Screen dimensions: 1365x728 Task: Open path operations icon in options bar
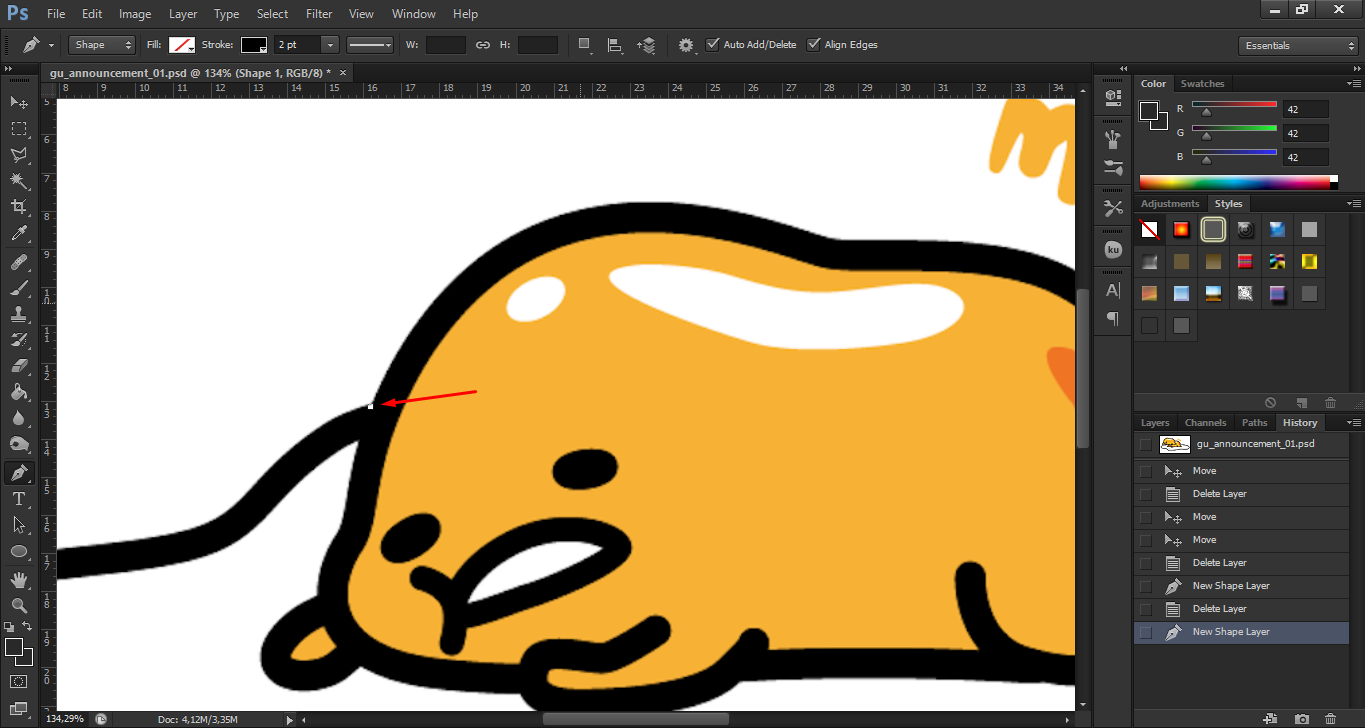(x=585, y=45)
